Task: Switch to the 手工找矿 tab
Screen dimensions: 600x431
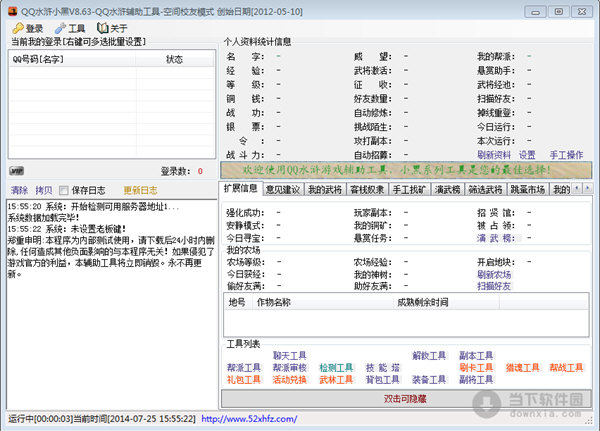Action: point(409,189)
